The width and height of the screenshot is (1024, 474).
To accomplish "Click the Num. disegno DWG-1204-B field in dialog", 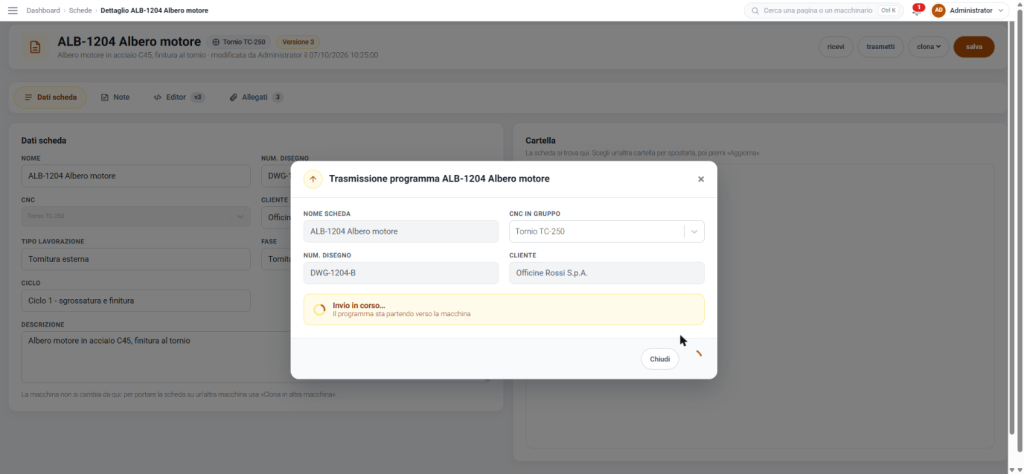I will click(401, 273).
